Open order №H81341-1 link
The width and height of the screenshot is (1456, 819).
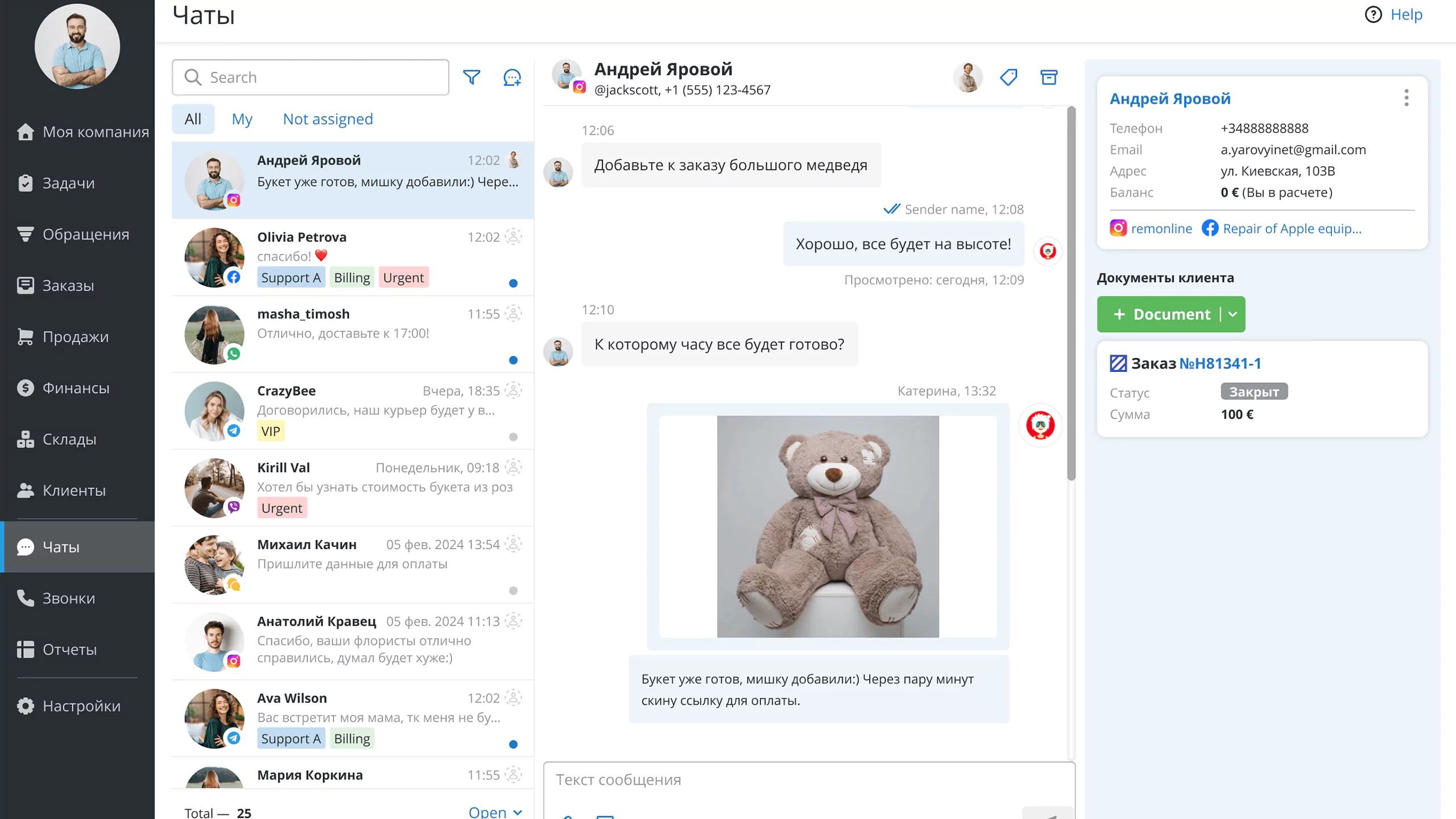pos(1220,363)
